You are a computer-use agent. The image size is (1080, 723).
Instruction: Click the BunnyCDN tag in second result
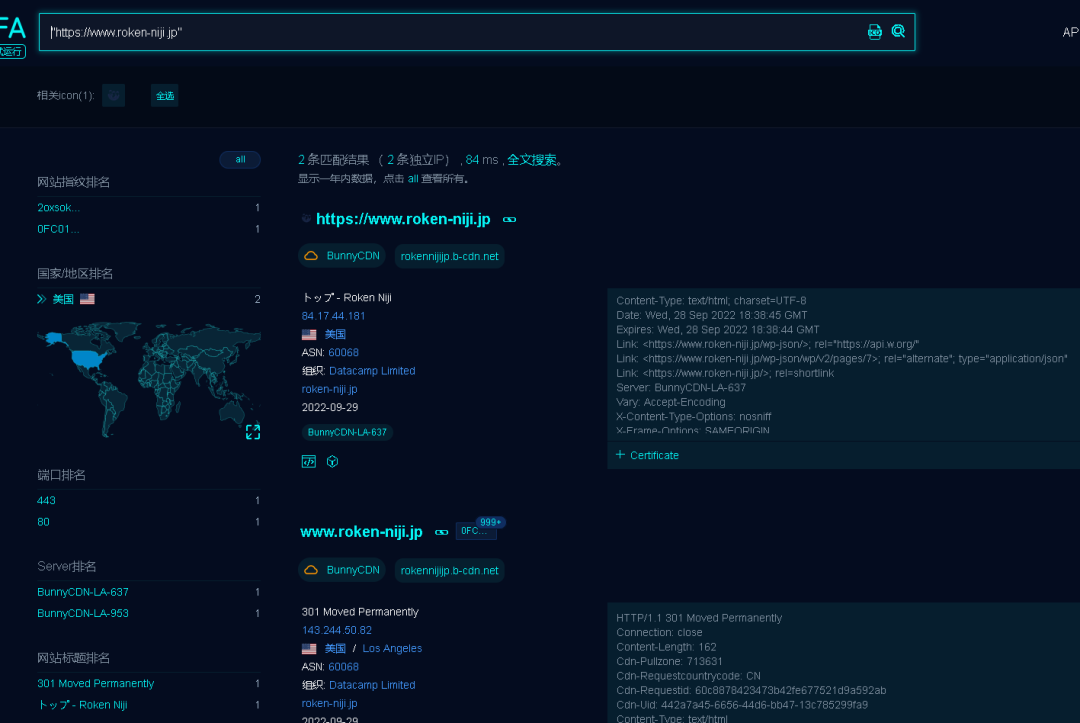point(342,570)
